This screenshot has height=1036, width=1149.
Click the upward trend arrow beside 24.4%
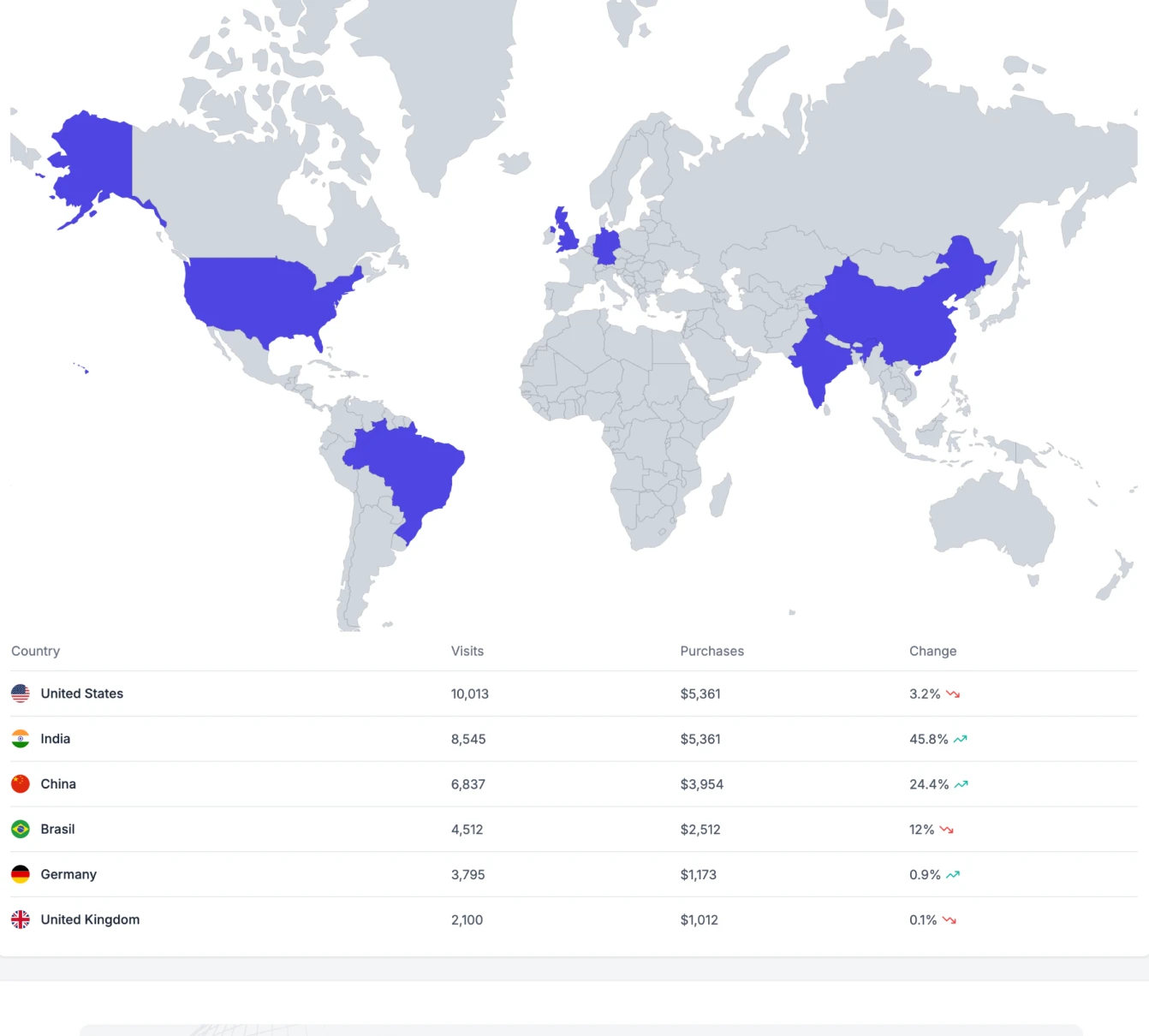[961, 784]
